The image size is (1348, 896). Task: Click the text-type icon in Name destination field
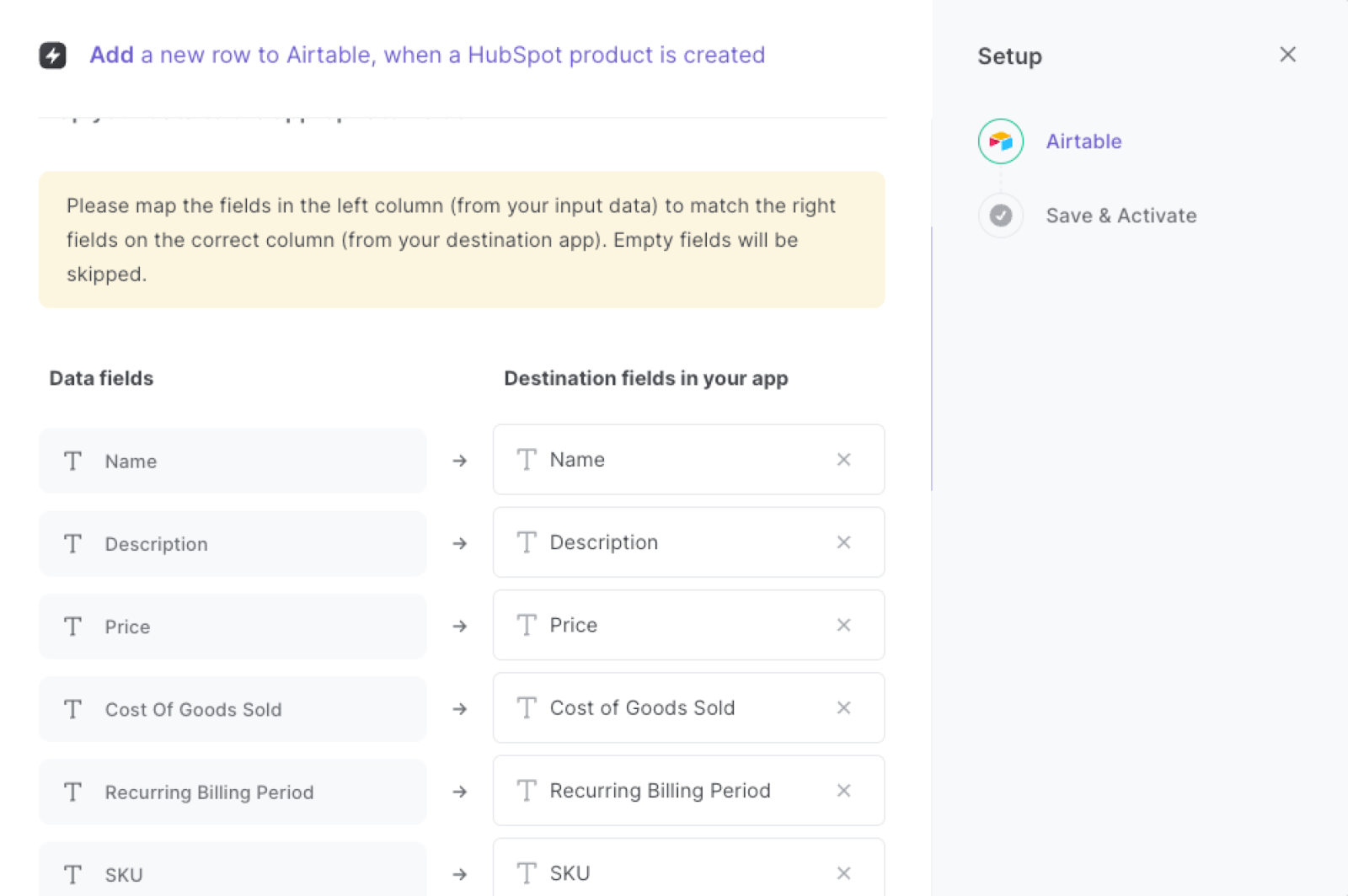click(x=527, y=460)
